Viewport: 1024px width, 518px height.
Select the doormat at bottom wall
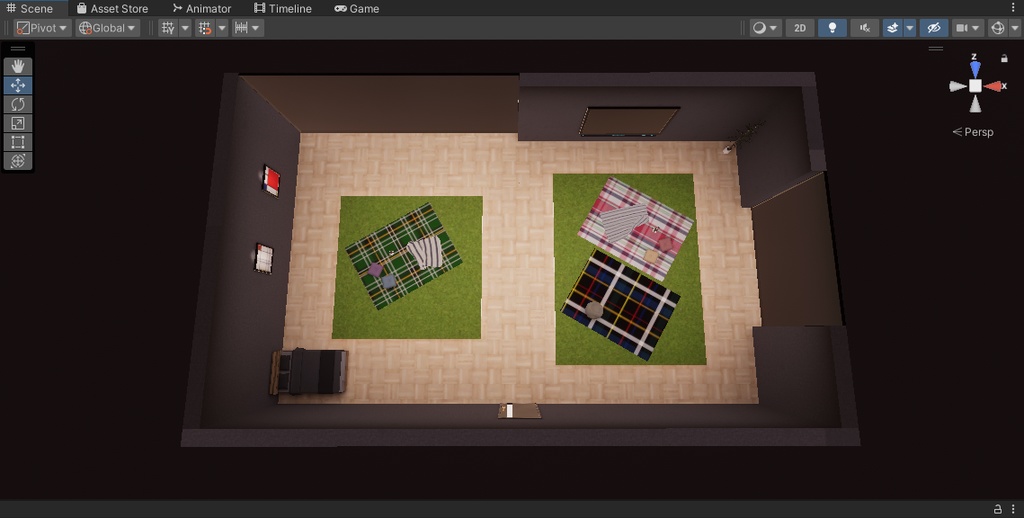pos(519,411)
